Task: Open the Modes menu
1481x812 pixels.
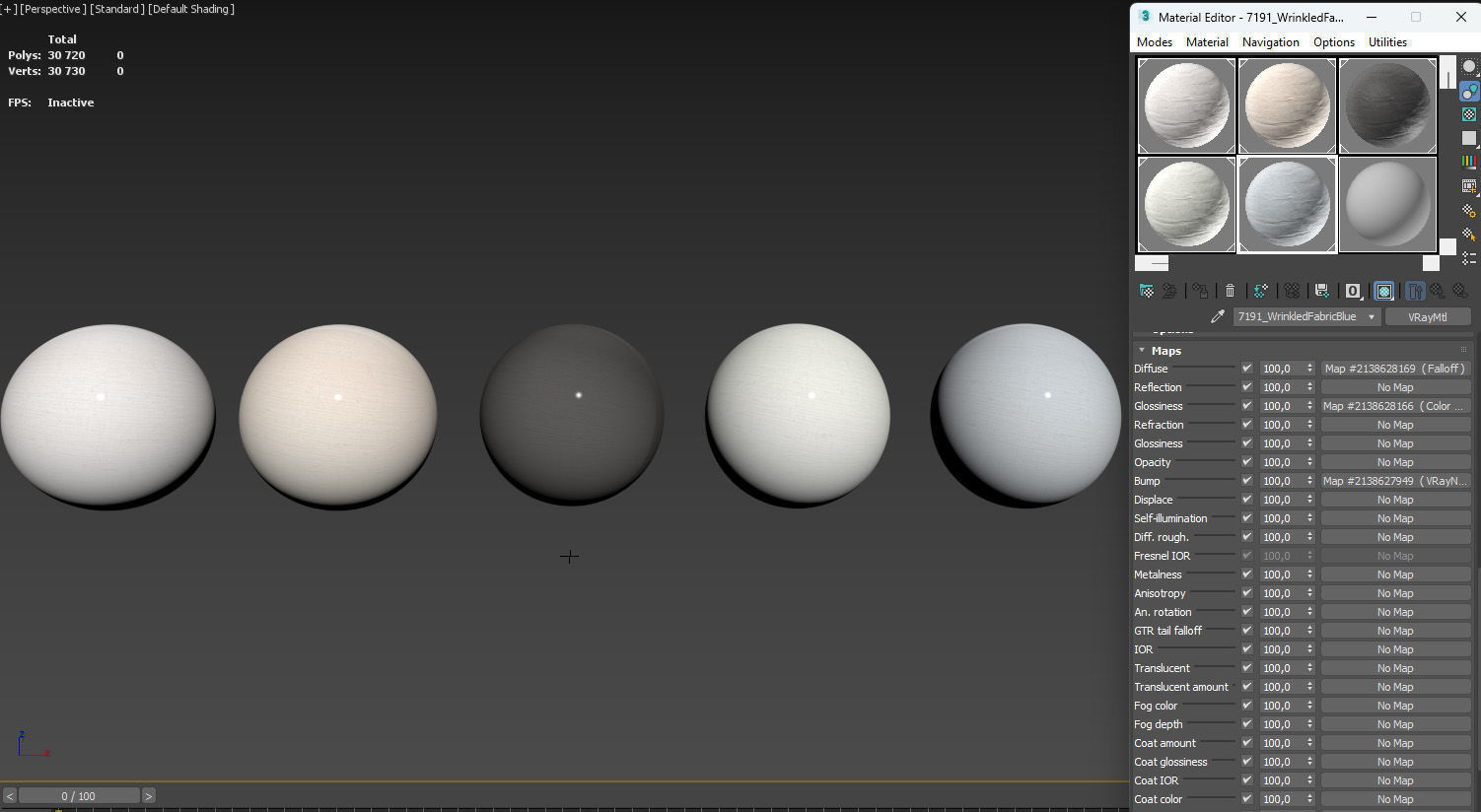Action: (x=1155, y=42)
